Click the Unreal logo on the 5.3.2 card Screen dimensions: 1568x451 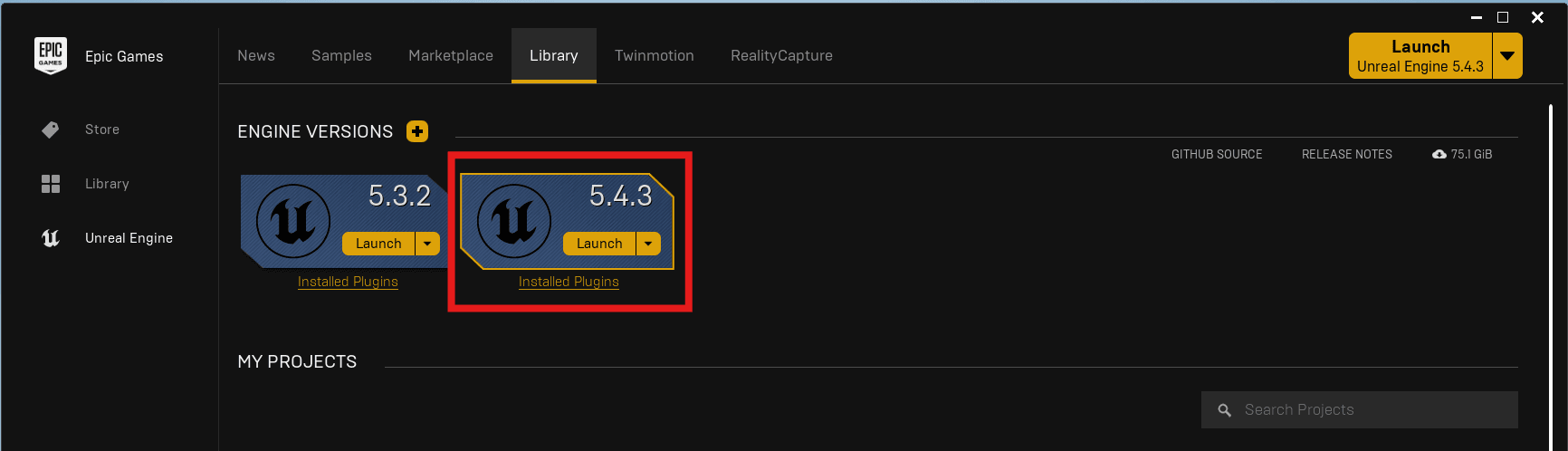(293, 221)
